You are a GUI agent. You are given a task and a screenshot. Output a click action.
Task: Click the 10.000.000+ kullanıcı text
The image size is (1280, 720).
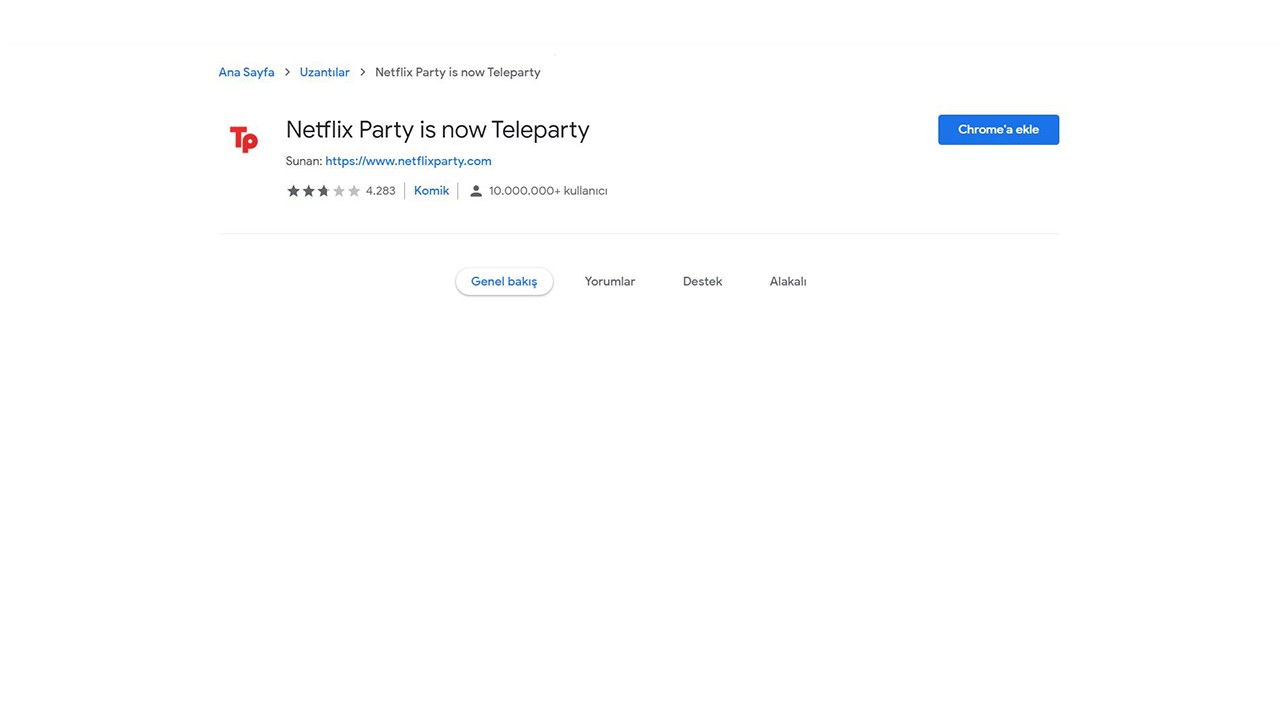click(548, 191)
